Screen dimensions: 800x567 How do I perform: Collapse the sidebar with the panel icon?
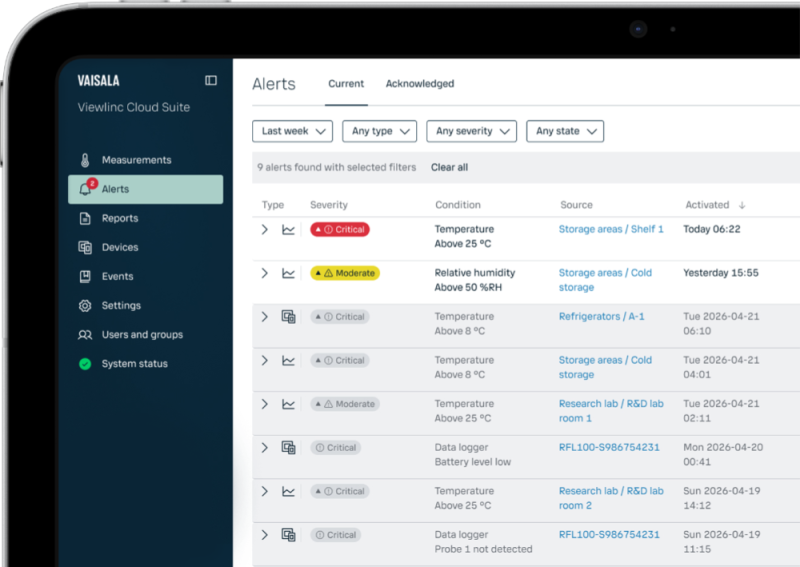[211, 80]
